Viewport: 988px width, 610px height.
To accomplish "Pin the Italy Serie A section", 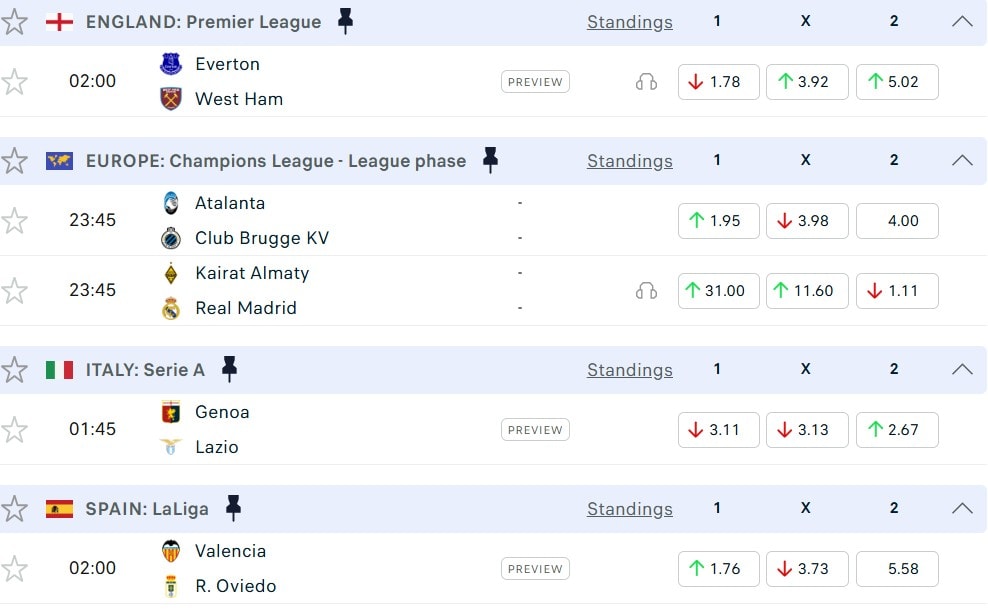I will point(229,369).
